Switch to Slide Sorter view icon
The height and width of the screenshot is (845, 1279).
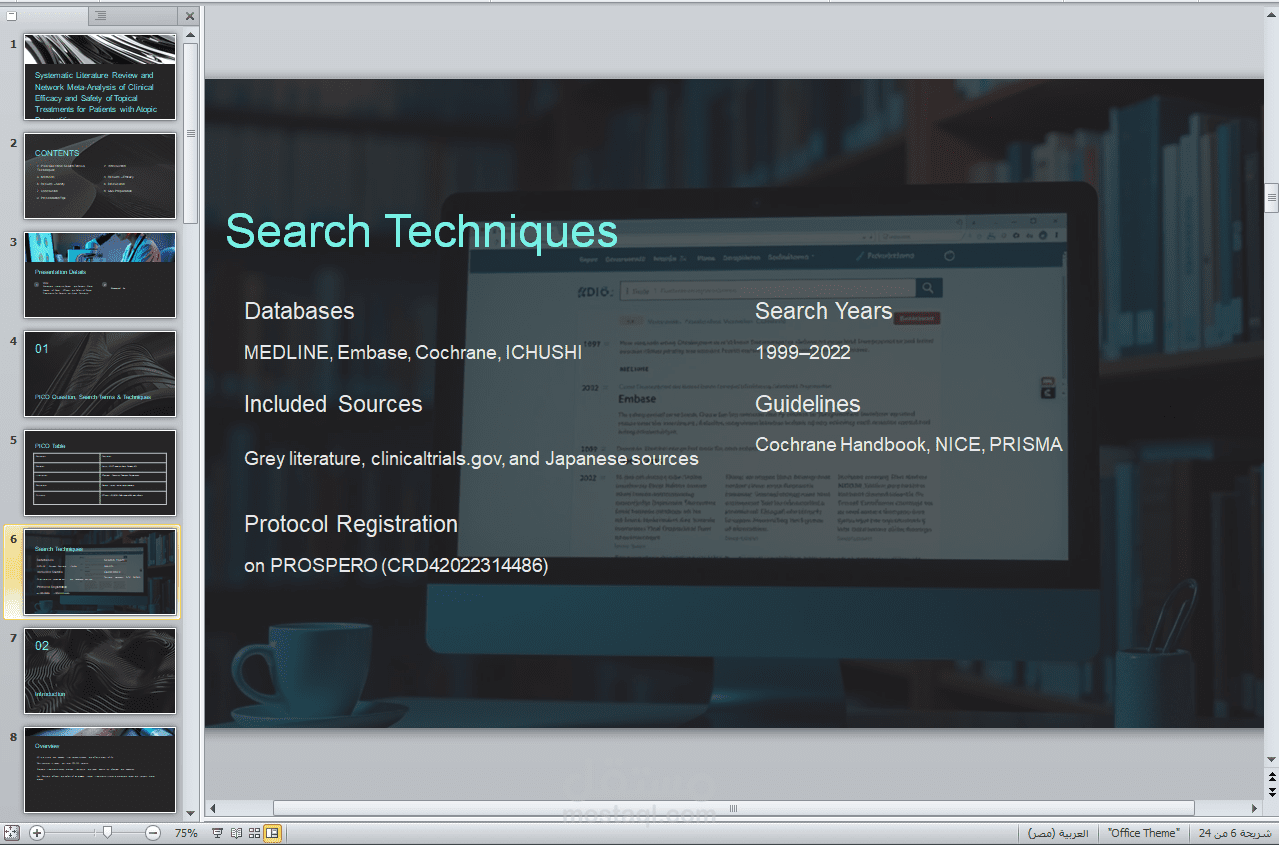254,832
